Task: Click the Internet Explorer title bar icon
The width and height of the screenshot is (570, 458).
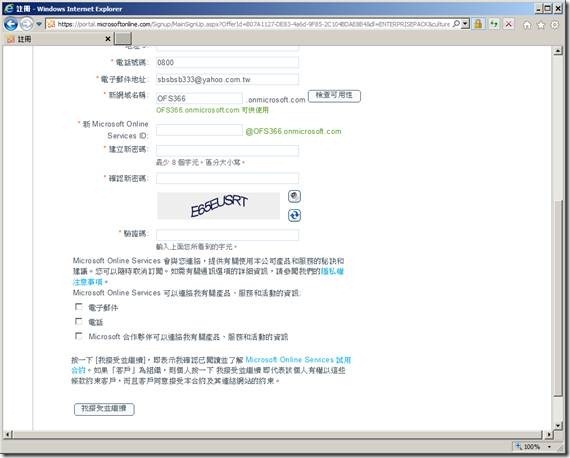Action: point(8,8)
